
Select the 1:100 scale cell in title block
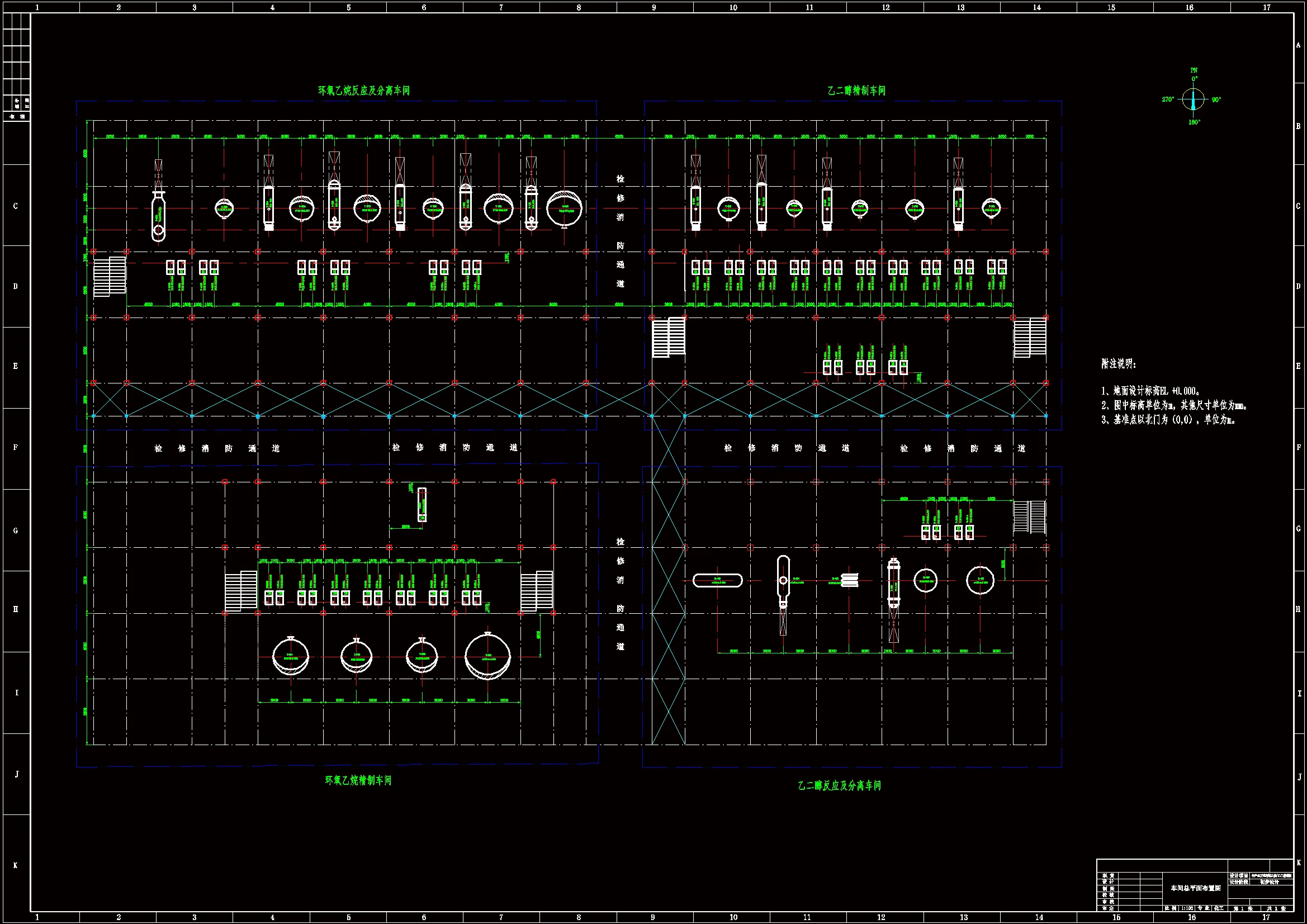point(1187,909)
